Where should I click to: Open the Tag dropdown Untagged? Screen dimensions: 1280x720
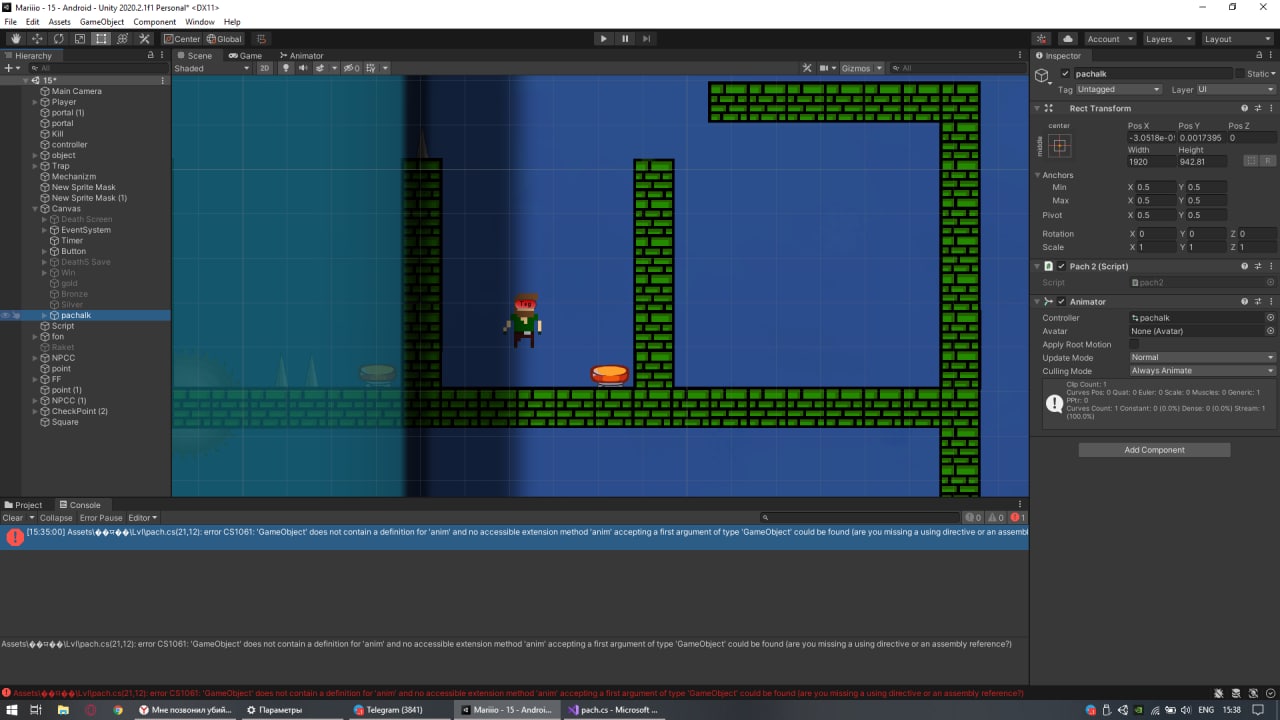pyautogui.click(x=1118, y=89)
